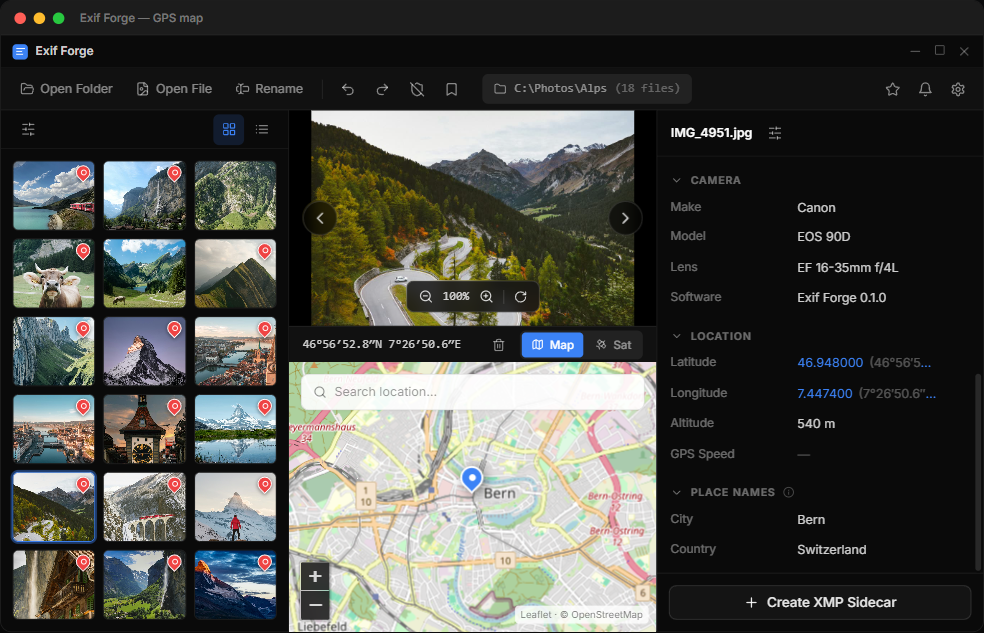984x633 pixels.
Task: Switch to grid view
Action: [x=229, y=129]
